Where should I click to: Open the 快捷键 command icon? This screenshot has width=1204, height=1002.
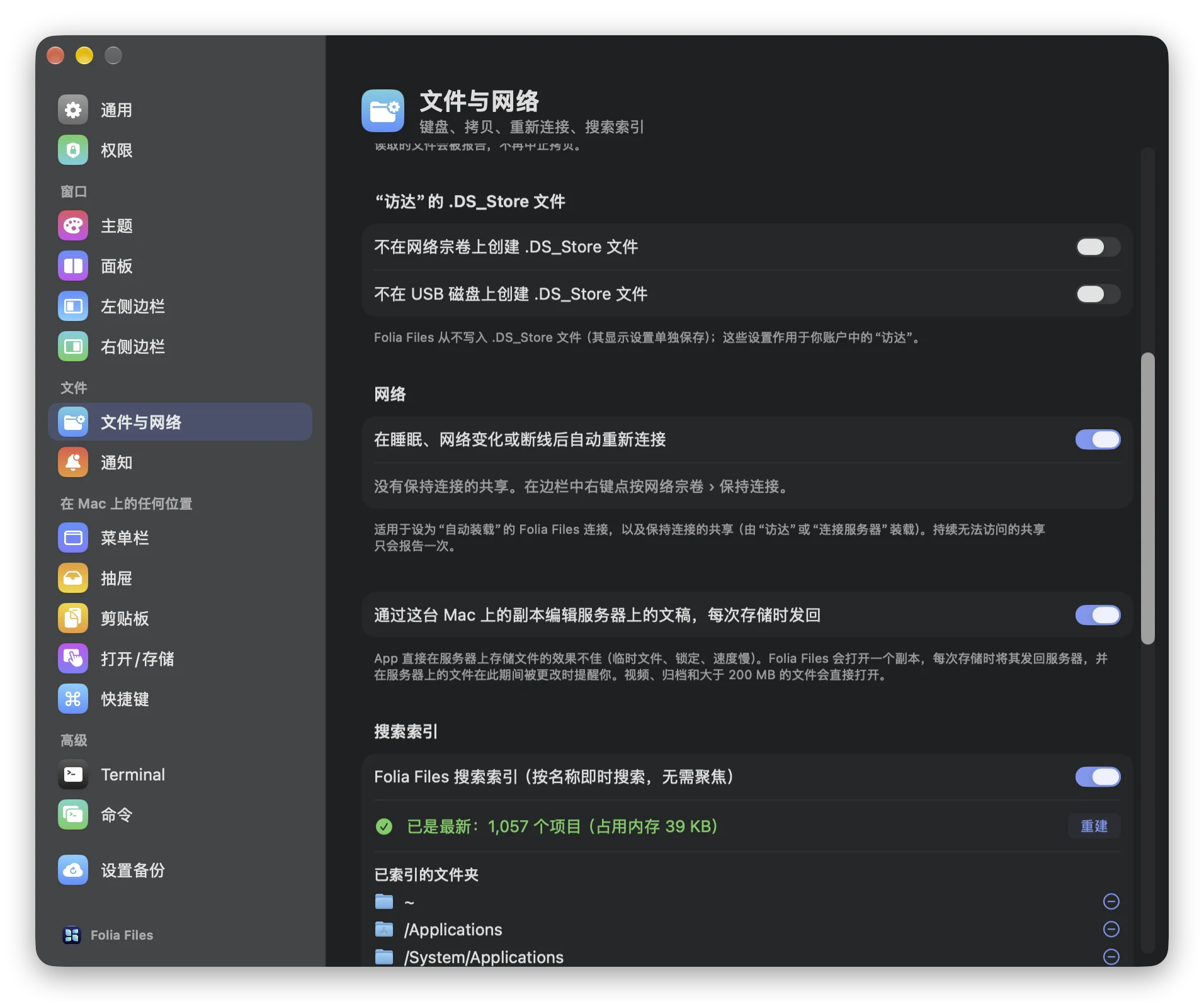[73, 699]
